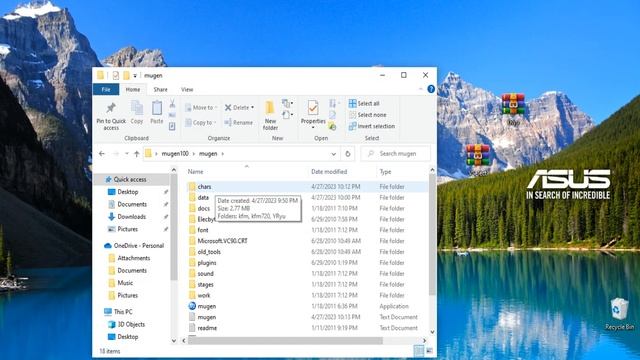Click the Rename button
This screenshot has height=360, width=640.
click(x=239, y=122)
